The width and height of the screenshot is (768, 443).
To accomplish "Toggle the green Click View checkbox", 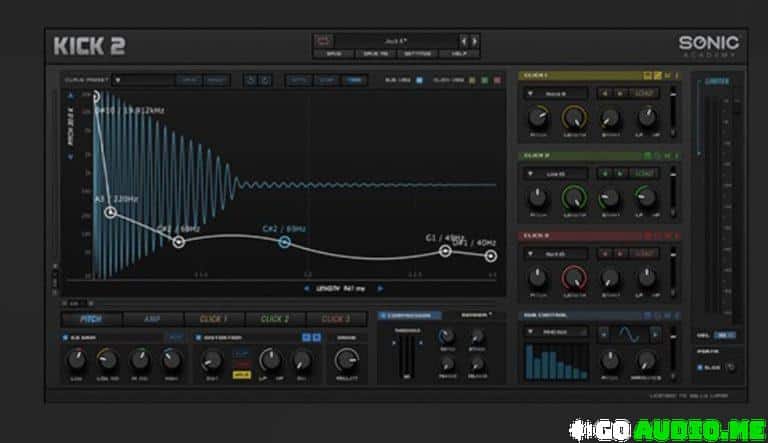I will tap(485, 80).
